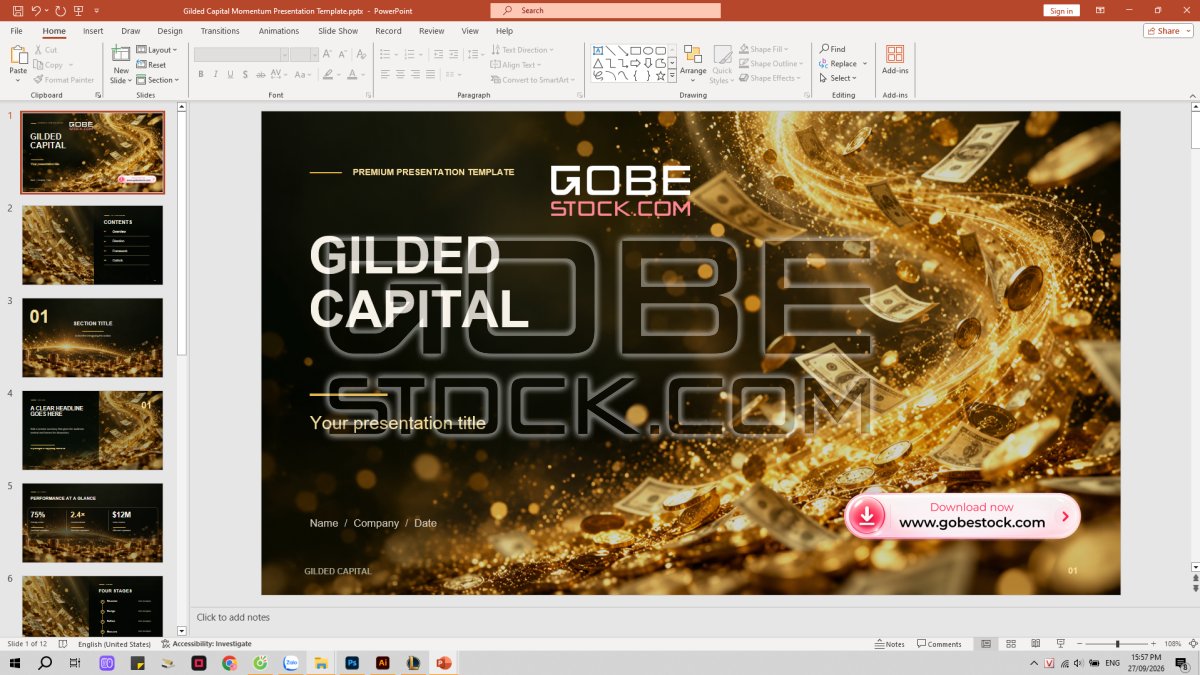Select the block right arrow shape
This screenshot has height=675, width=1200.
[x=635, y=63]
